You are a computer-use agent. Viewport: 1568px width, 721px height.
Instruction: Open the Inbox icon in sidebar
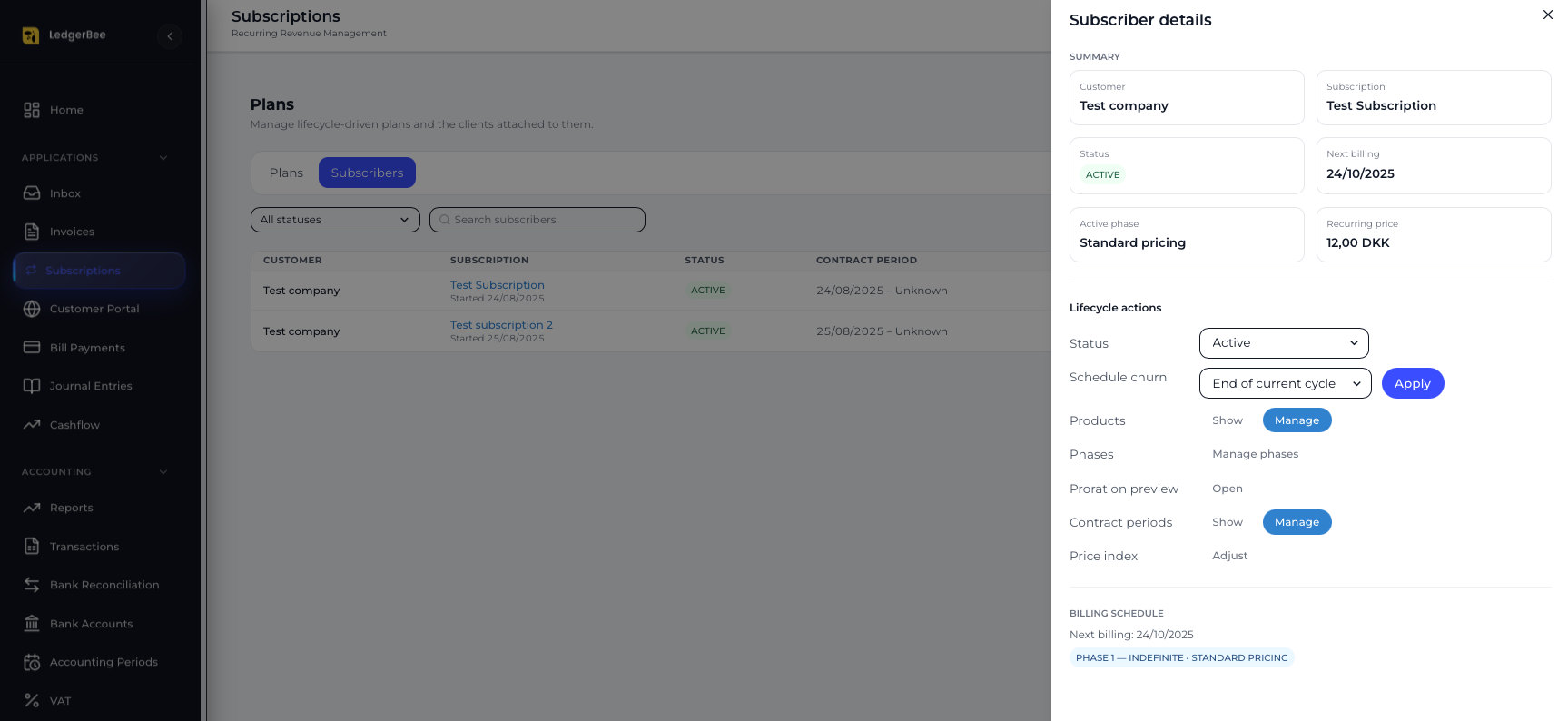pos(32,193)
